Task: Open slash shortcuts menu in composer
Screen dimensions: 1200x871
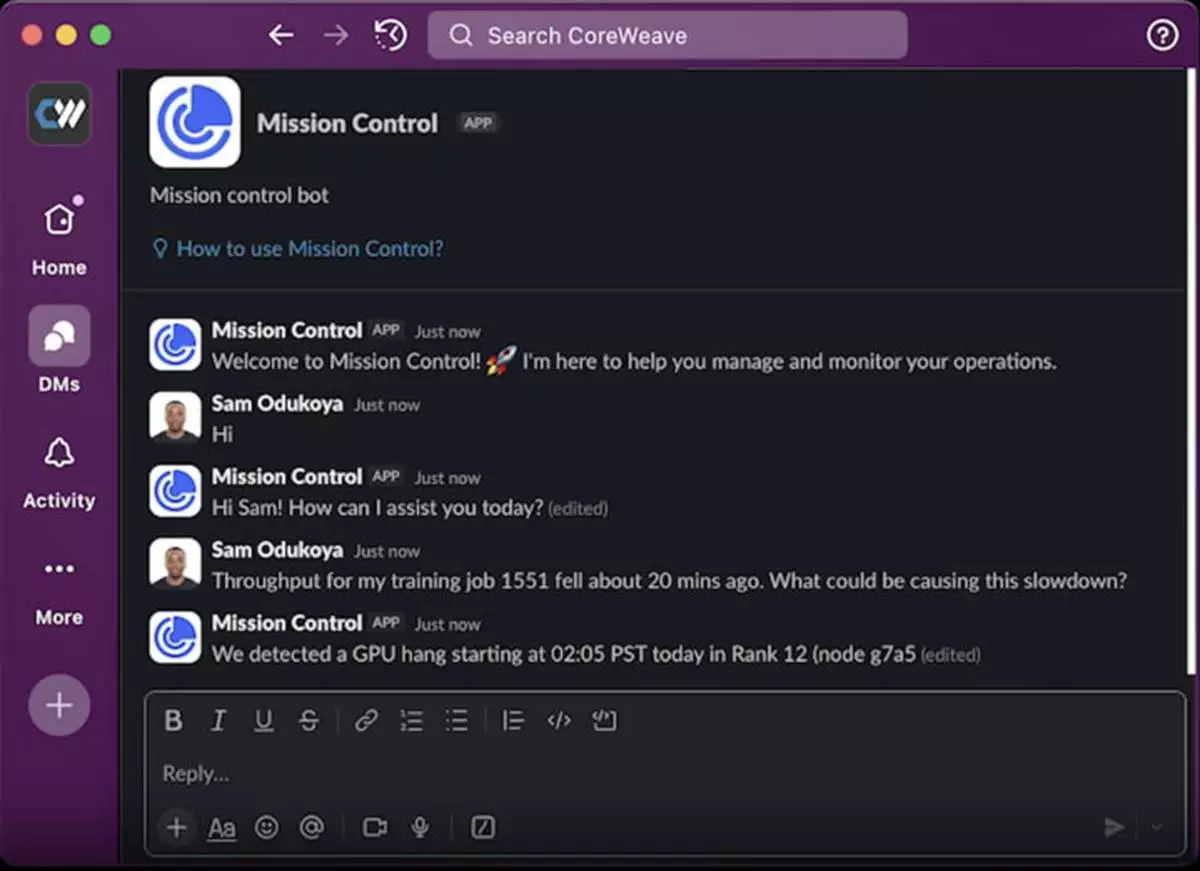Action: [x=483, y=827]
